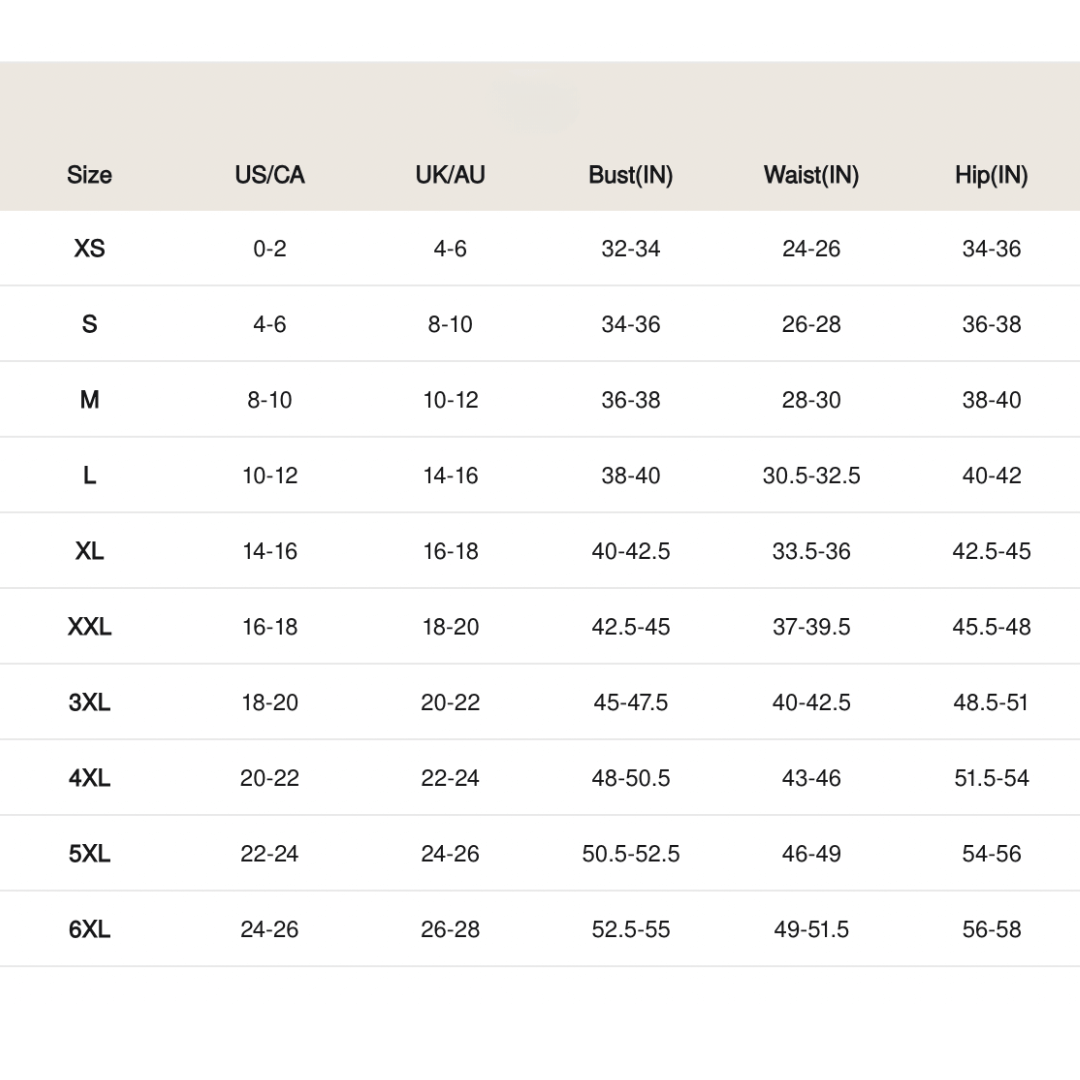Viewport: 1080px width, 1080px height.
Task: Click the UK/AU column header
Action: [x=450, y=175]
